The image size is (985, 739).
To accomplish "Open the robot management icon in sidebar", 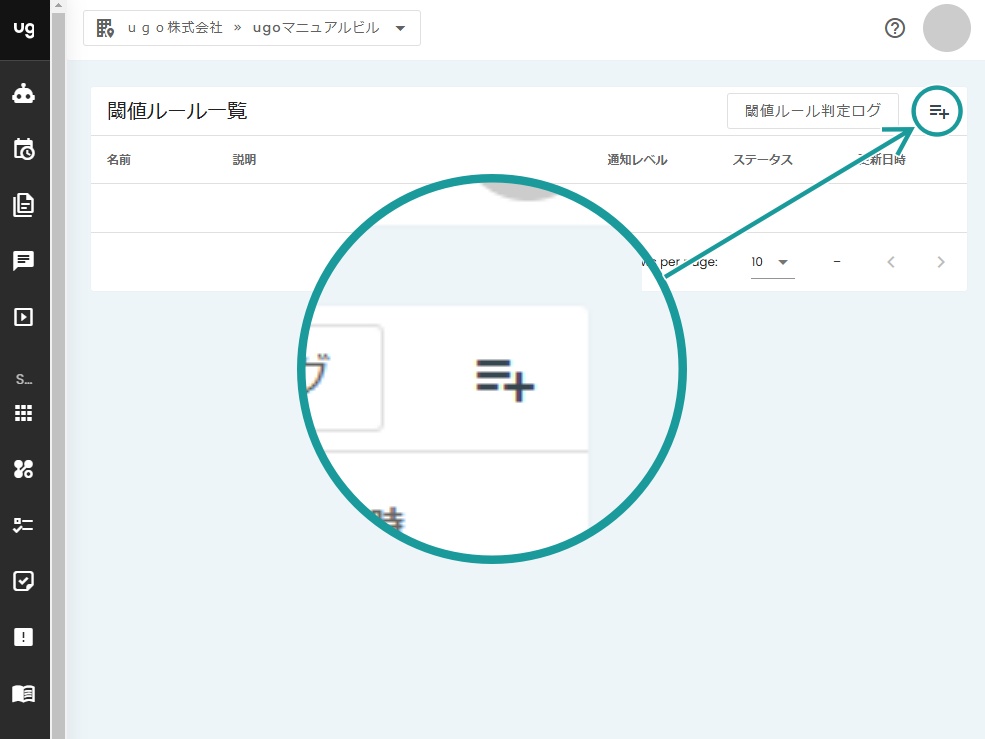I will (24, 93).
